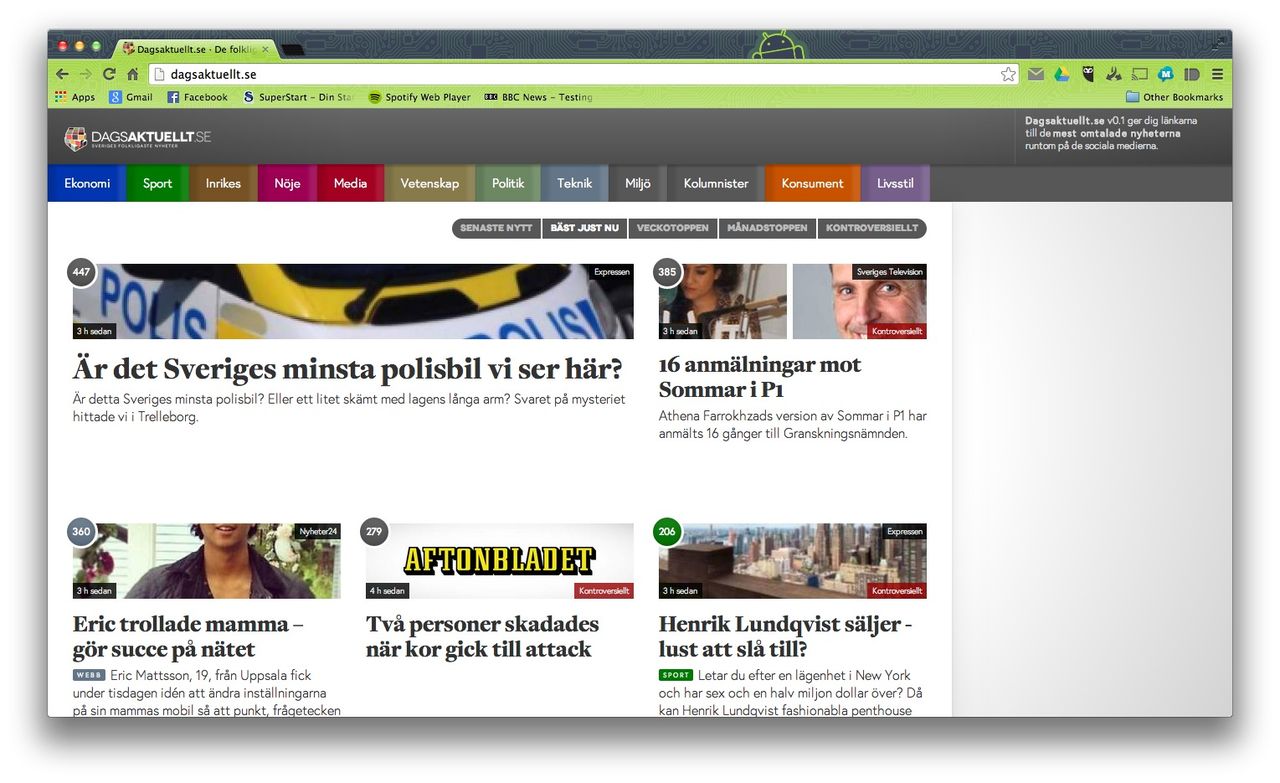Open the Aftonbladet article image
This screenshot has width=1280, height=783.
click(500, 561)
